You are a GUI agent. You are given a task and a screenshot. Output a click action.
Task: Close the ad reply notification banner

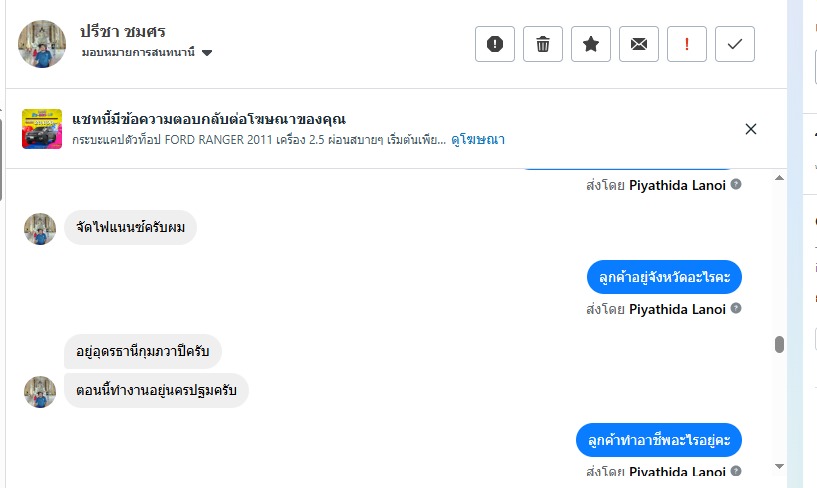pyautogui.click(x=751, y=129)
